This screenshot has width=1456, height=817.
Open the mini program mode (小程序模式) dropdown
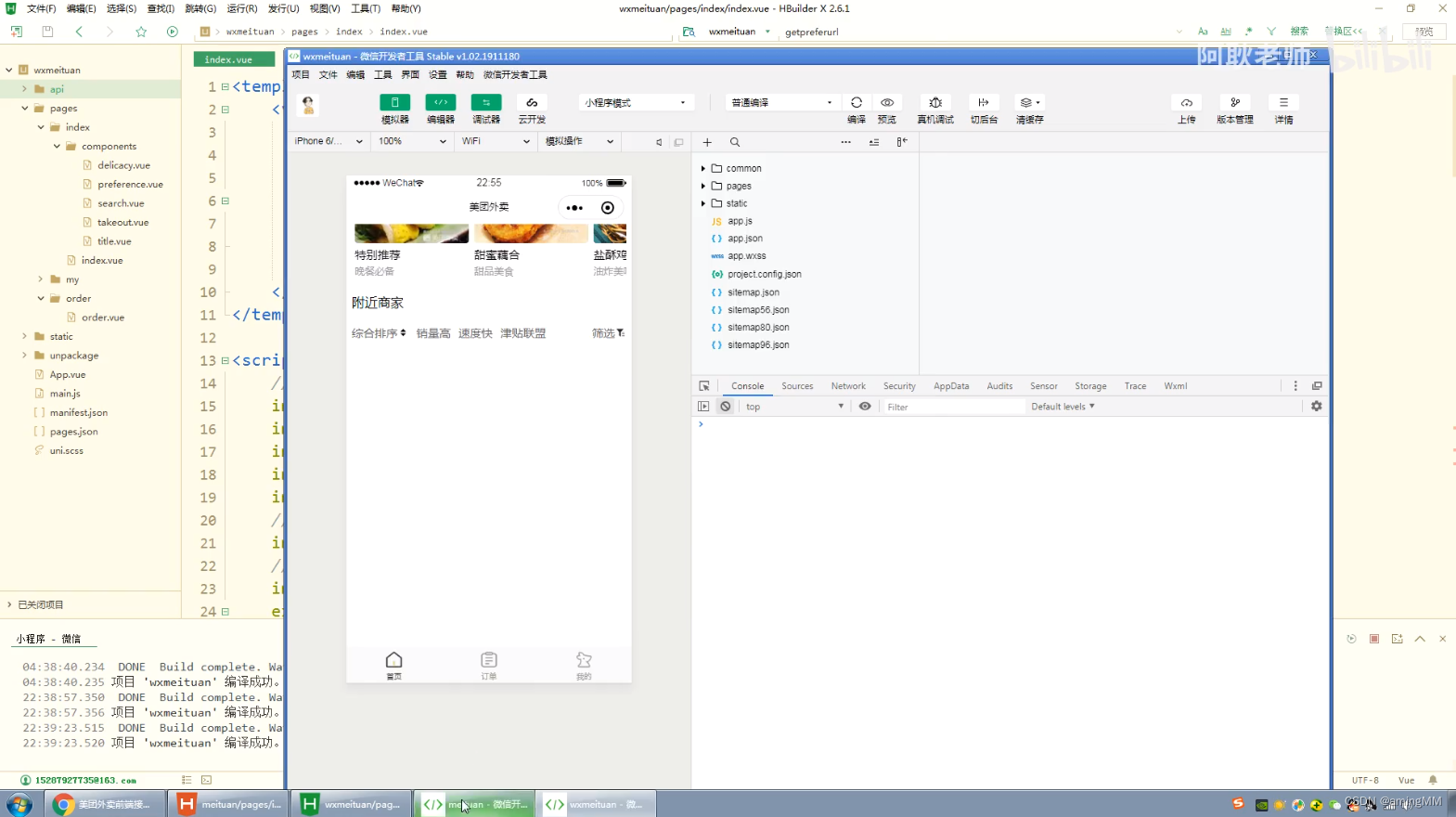[x=636, y=102]
